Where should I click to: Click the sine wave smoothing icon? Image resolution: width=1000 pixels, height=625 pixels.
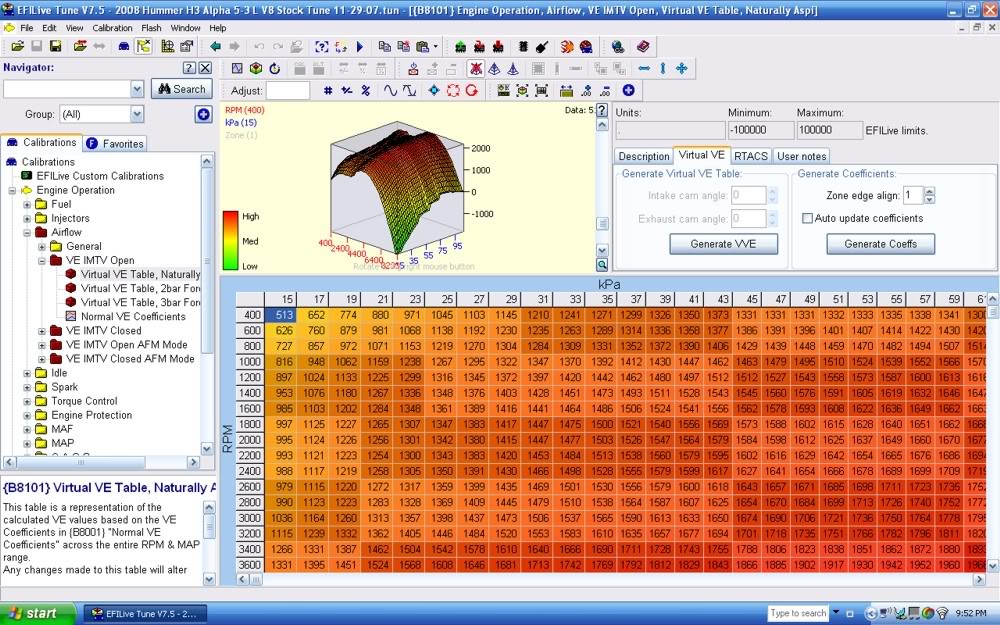tap(390, 90)
